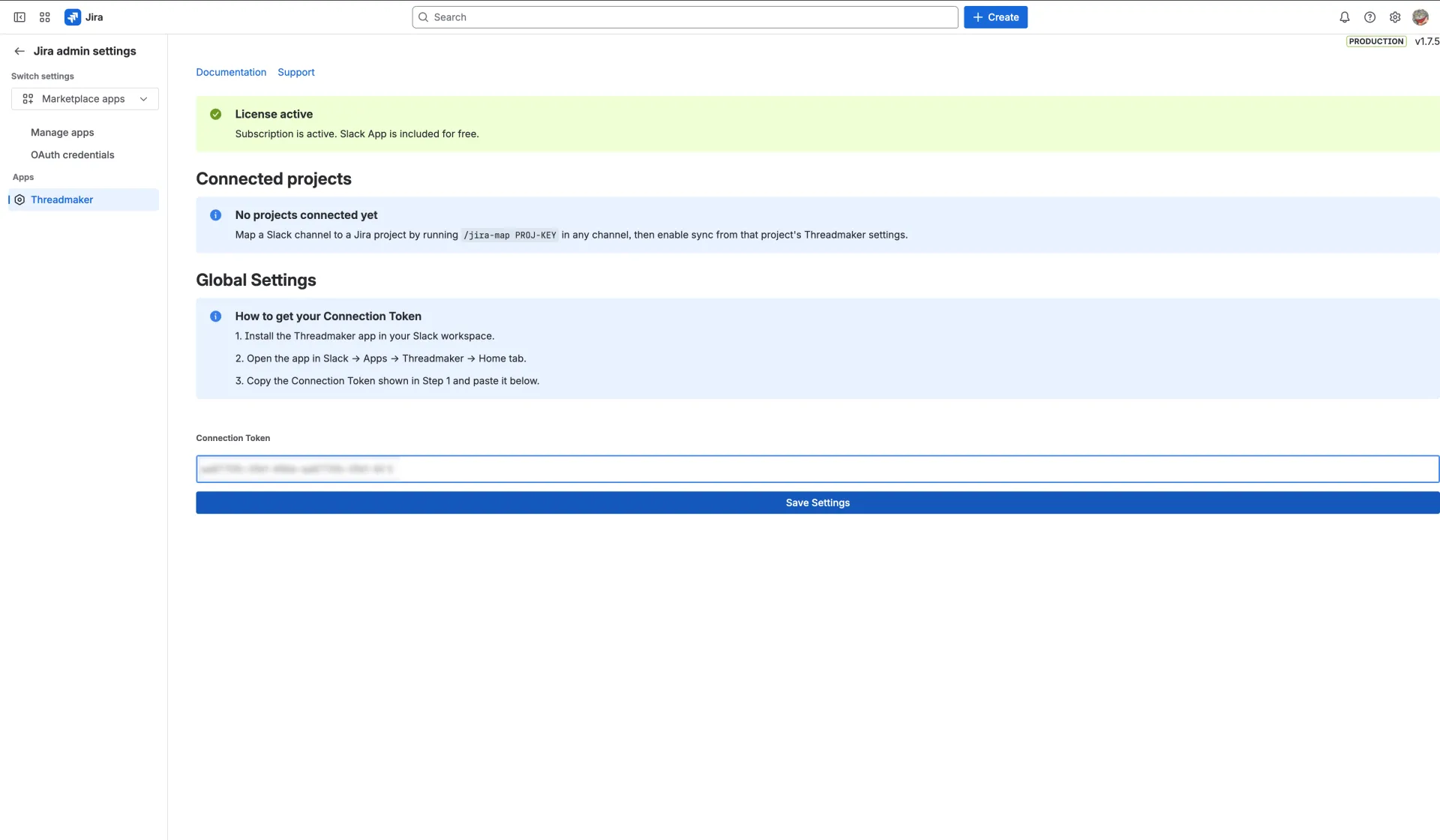Image resolution: width=1440 pixels, height=840 pixels.
Task: Click the Save Settings button
Action: (817, 502)
